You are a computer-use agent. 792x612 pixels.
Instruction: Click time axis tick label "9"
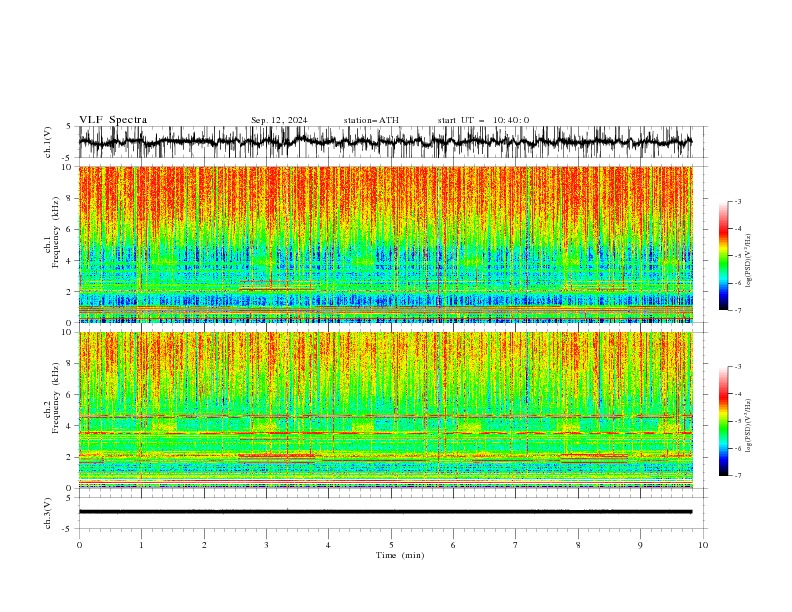click(x=640, y=545)
